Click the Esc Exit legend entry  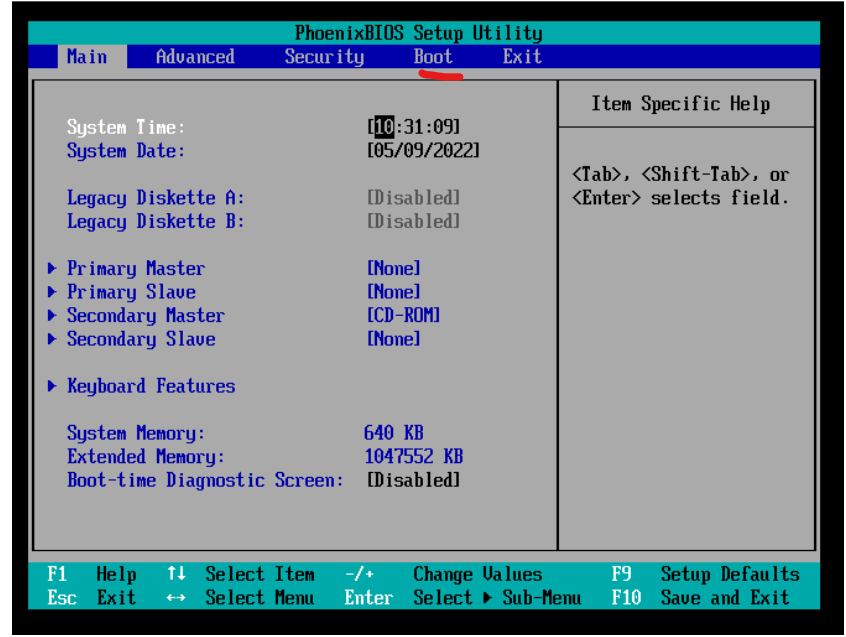coord(92,598)
